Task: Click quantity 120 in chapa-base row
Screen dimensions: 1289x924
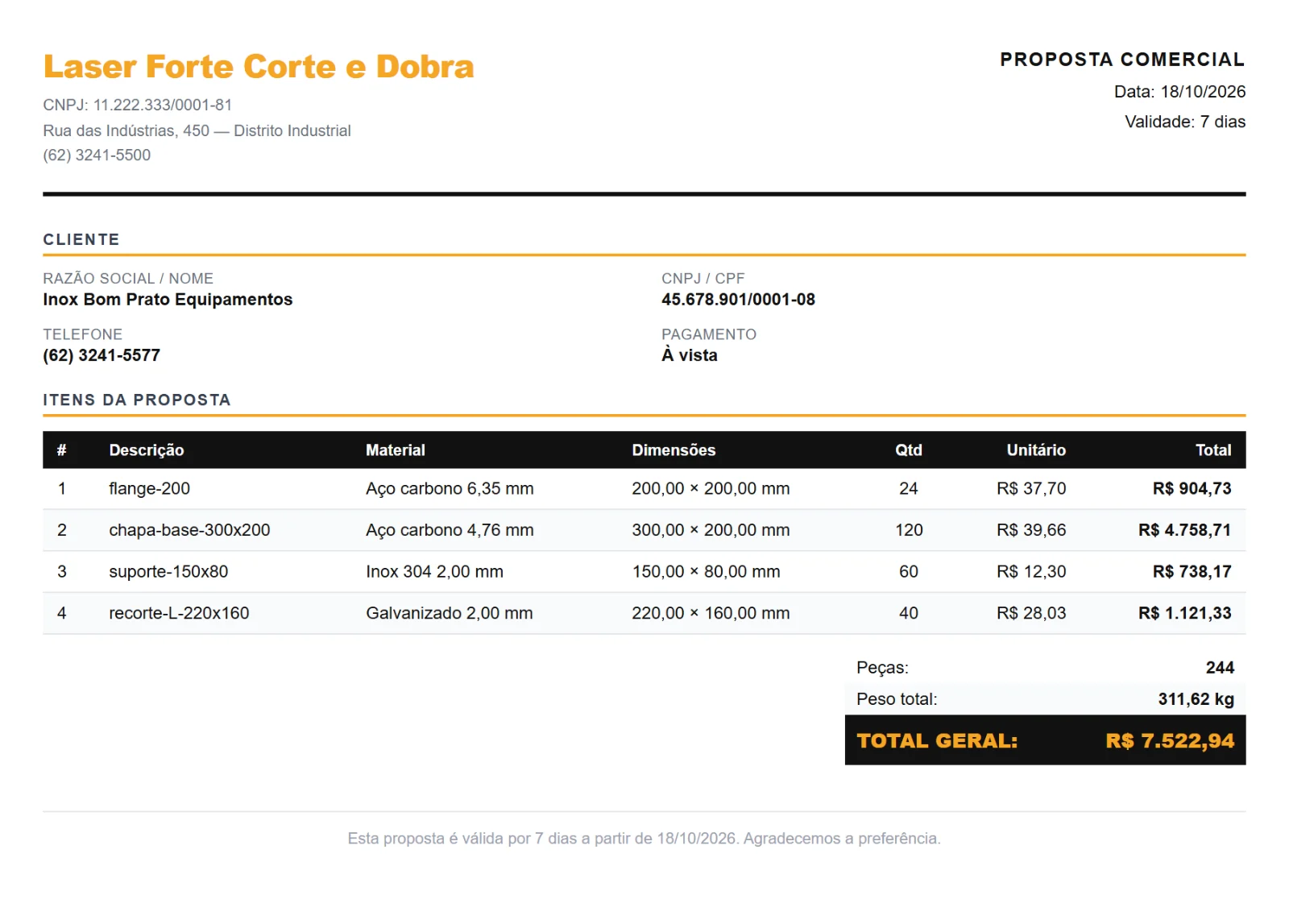Action: (x=909, y=530)
